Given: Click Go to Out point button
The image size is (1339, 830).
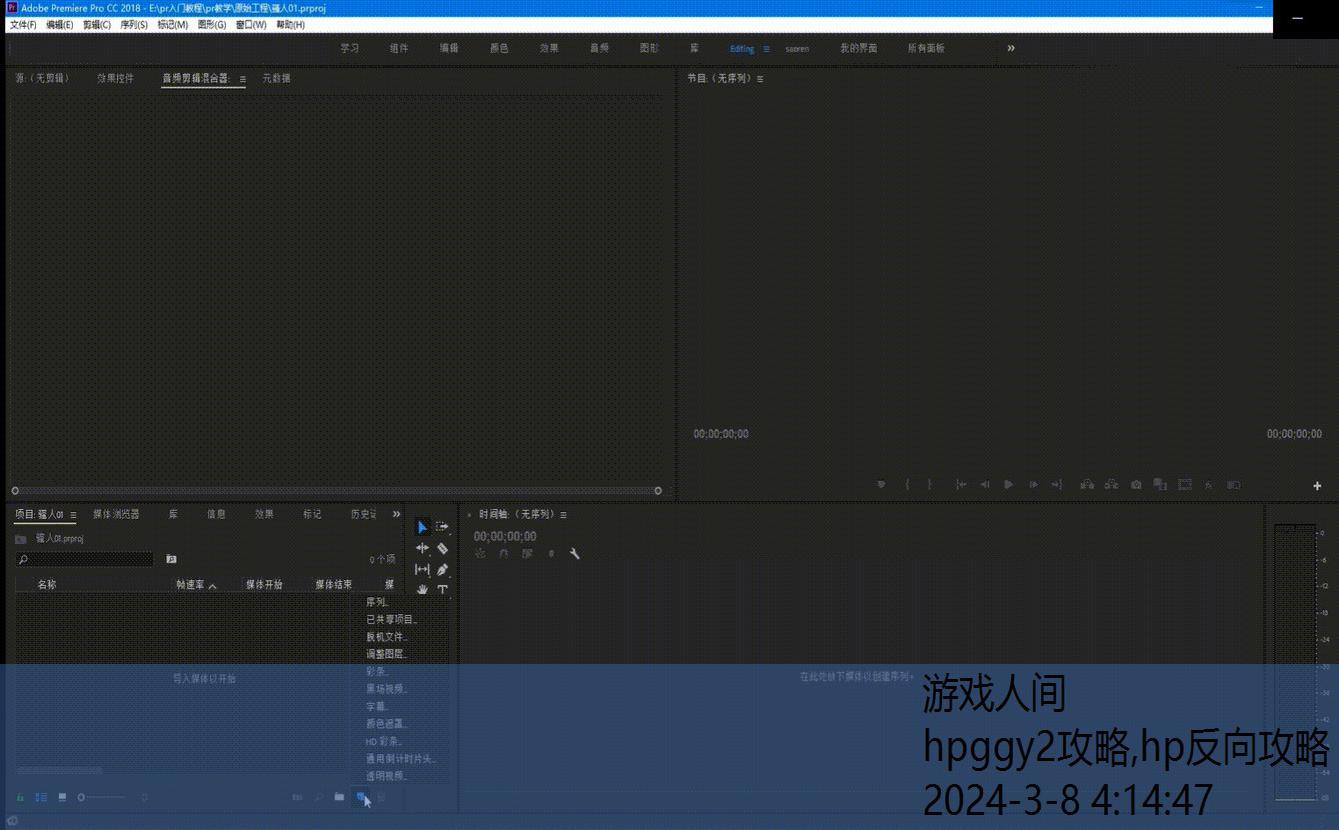Looking at the screenshot, I should pyautogui.click(x=1057, y=484).
